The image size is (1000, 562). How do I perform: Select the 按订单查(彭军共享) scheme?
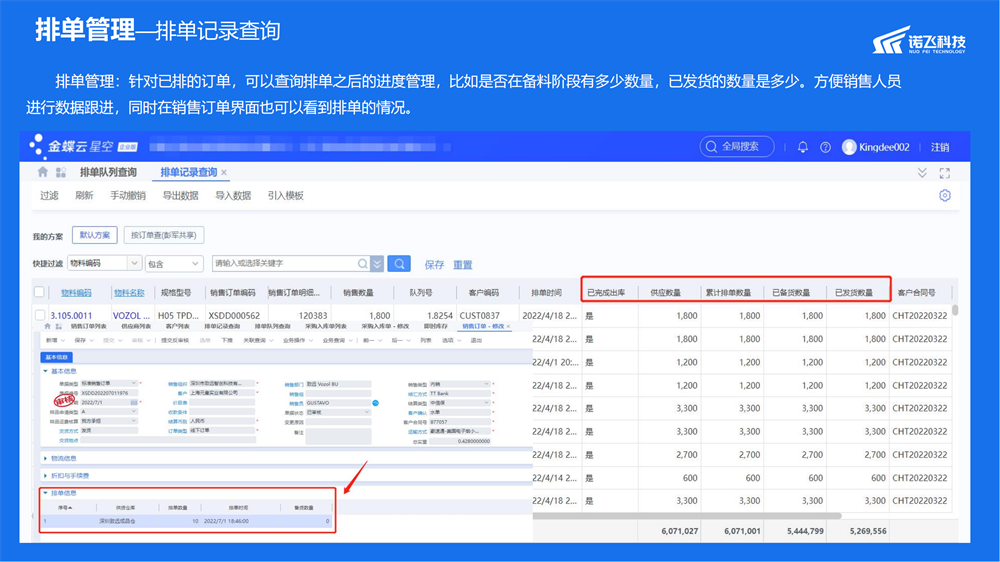(x=164, y=235)
